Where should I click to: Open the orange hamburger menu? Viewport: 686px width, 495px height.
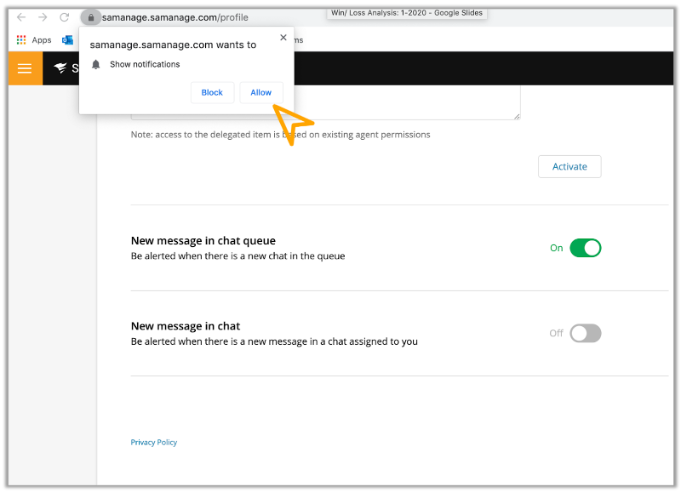click(x=25, y=69)
